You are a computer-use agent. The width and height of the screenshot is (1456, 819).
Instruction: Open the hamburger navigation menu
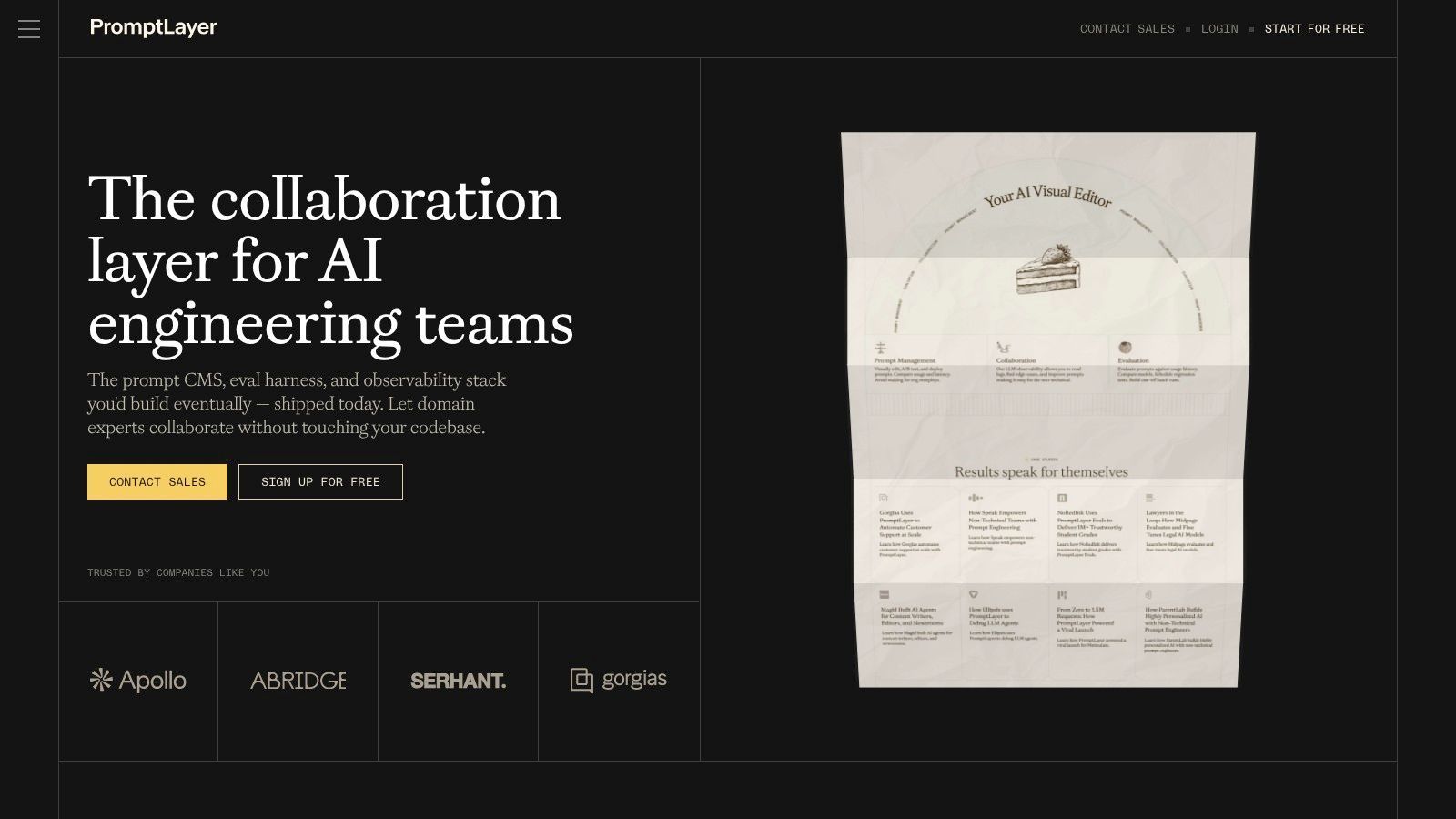29,29
